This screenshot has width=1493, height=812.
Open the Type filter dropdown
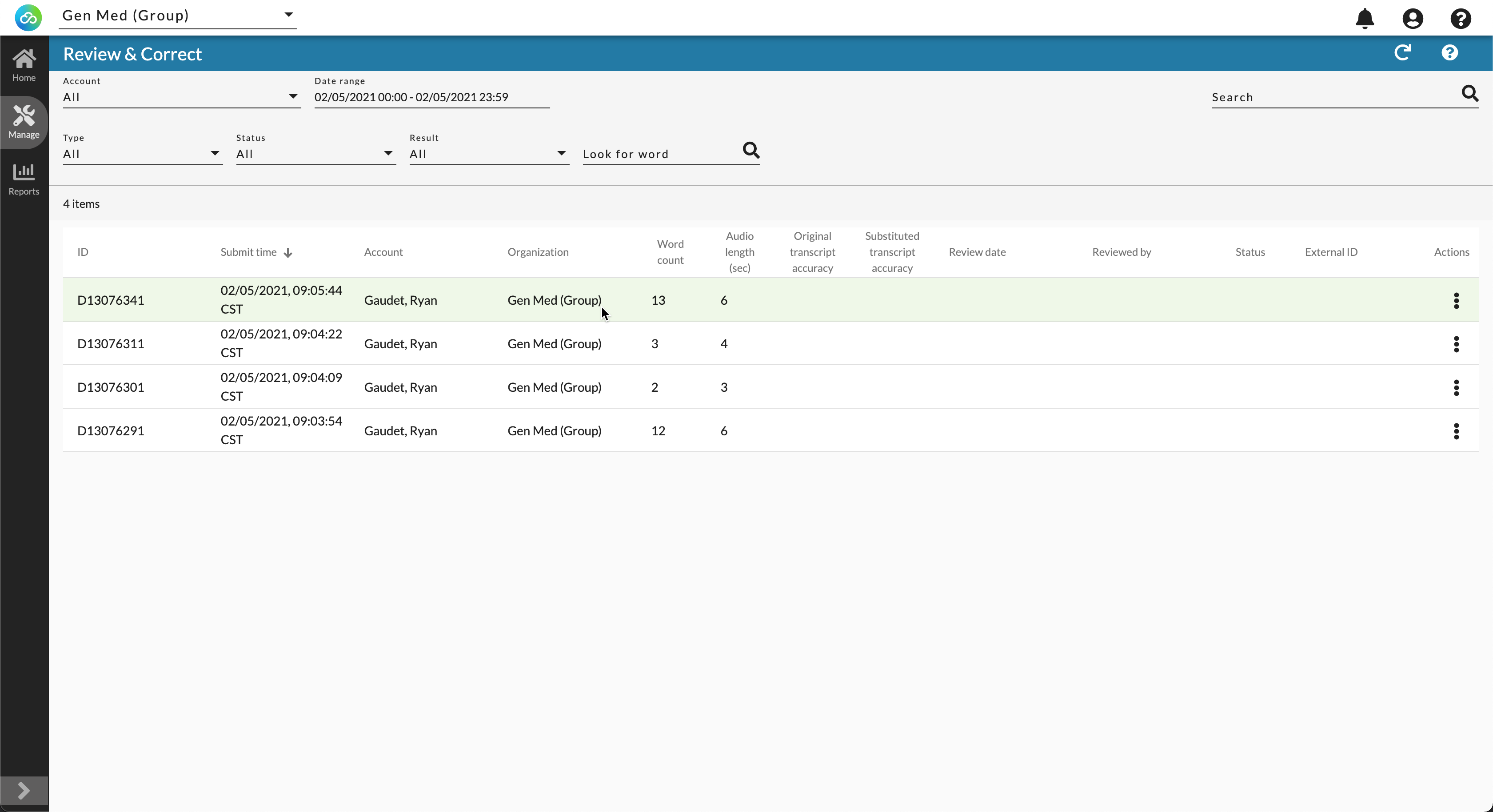(x=142, y=154)
